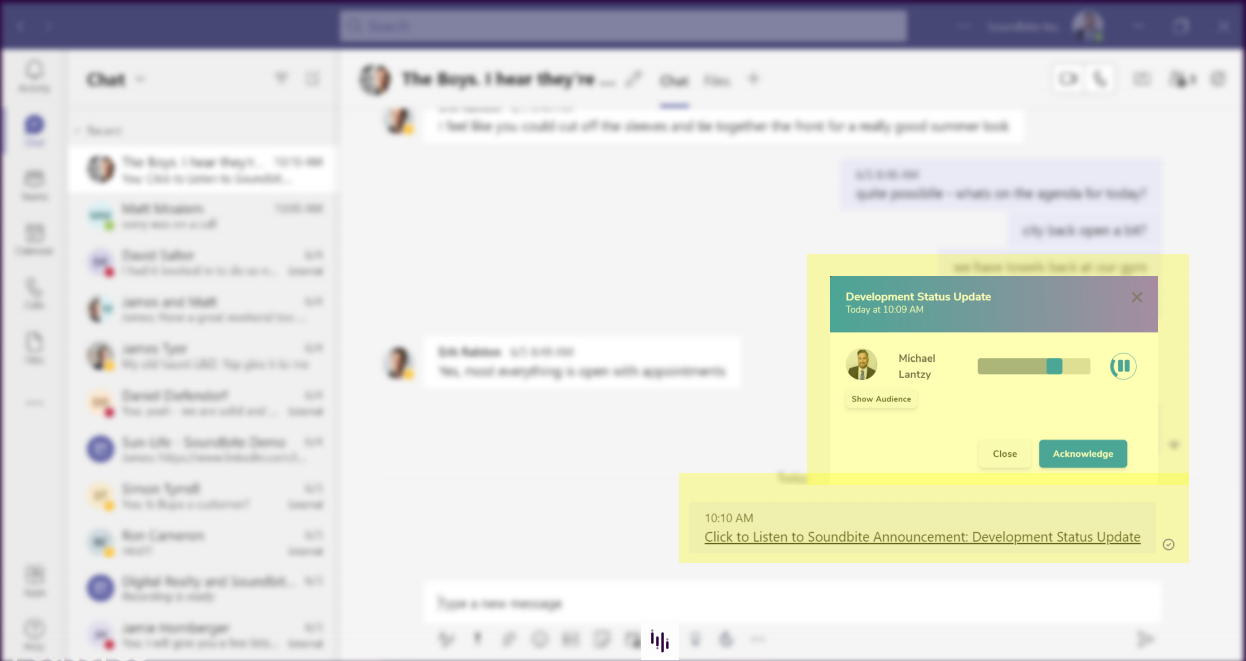This screenshot has width=1246, height=661.
Task: Go back with the title bar arrow
Action: 20,26
